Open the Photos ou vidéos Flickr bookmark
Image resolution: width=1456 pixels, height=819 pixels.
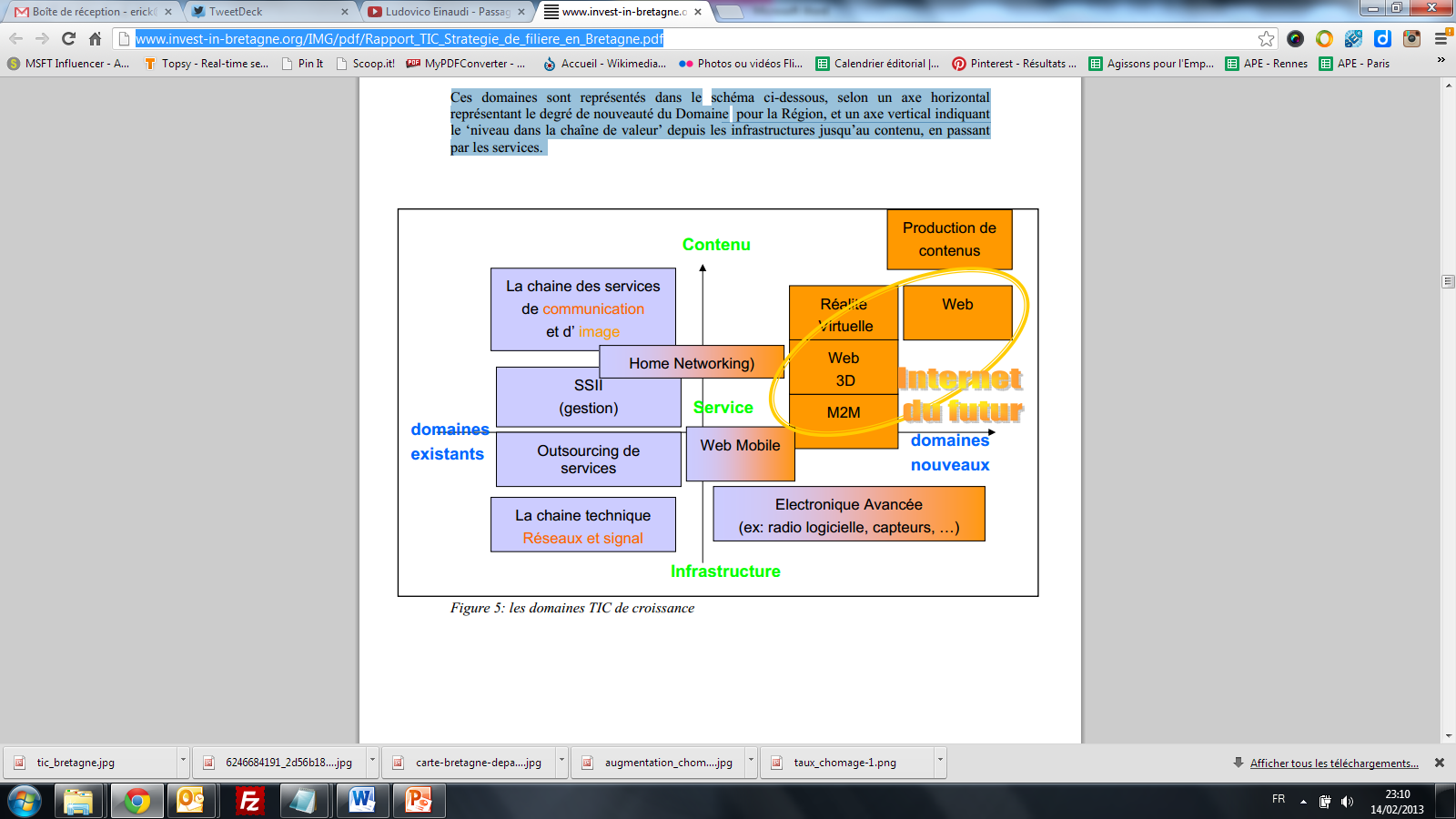pyautogui.click(x=741, y=64)
